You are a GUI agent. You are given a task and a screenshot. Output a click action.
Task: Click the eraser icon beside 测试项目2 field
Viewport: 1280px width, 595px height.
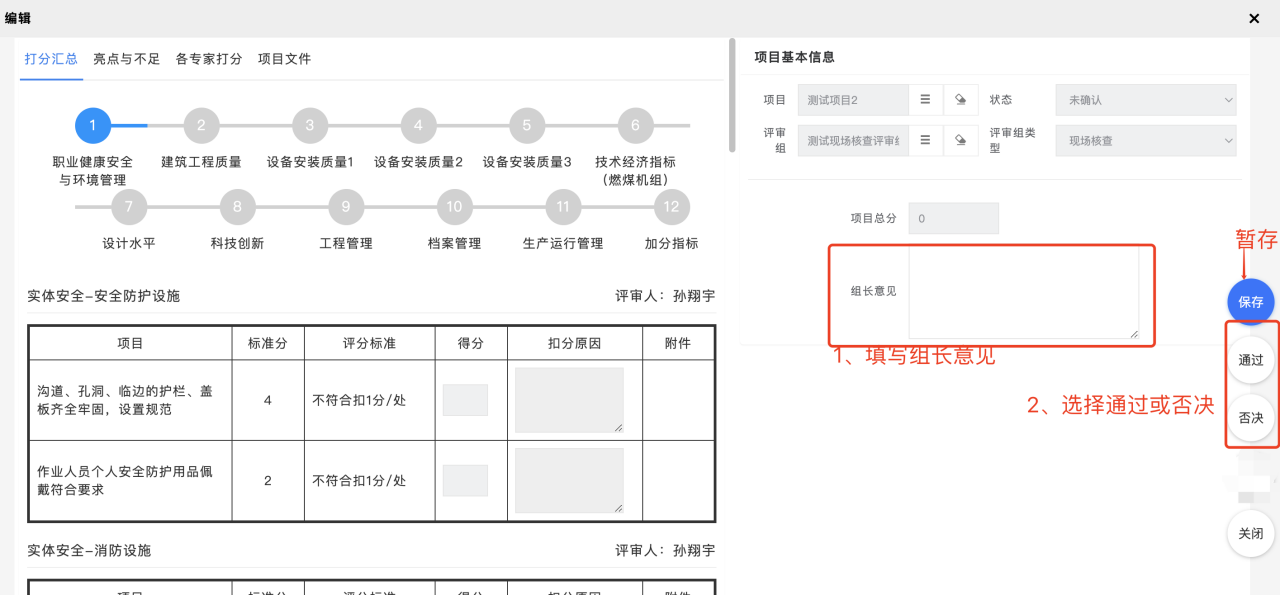click(960, 100)
